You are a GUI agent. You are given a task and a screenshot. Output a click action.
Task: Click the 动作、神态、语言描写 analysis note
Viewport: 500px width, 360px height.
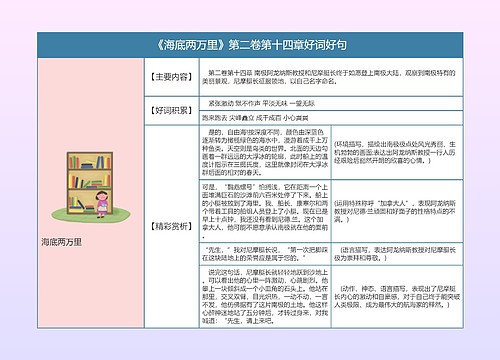pos(397,297)
